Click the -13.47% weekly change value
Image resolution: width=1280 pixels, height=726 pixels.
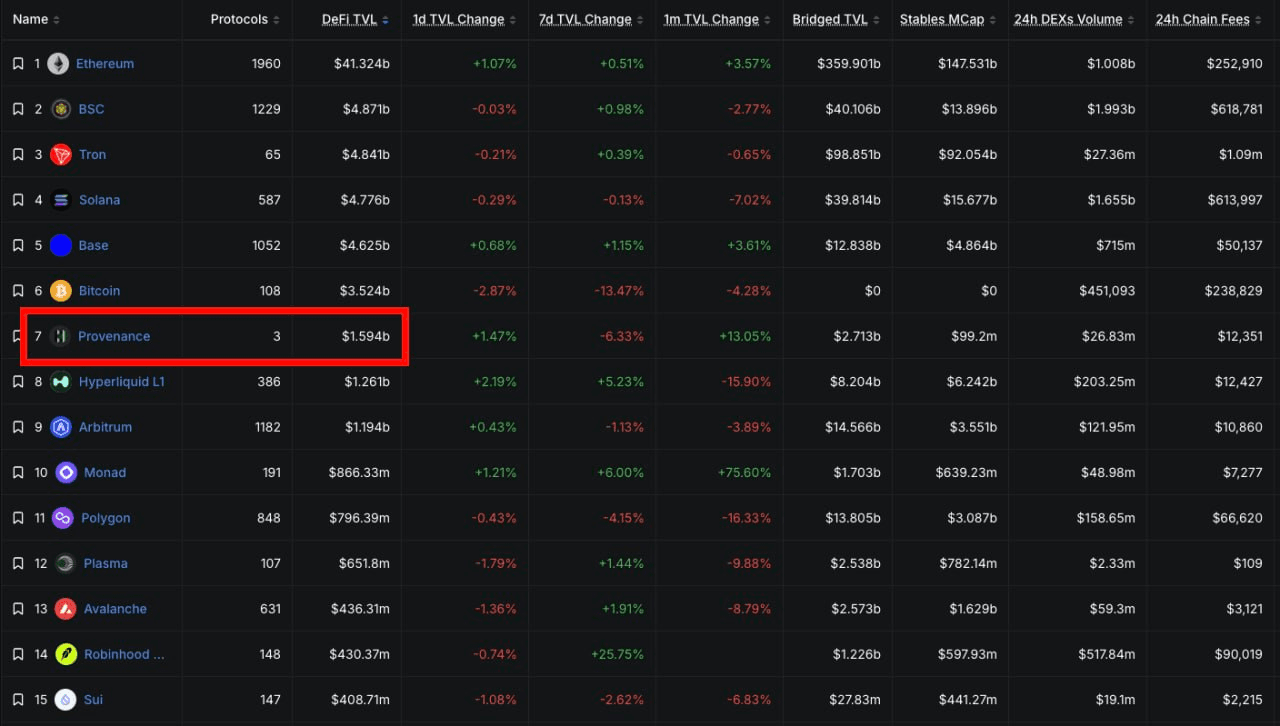click(619, 291)
